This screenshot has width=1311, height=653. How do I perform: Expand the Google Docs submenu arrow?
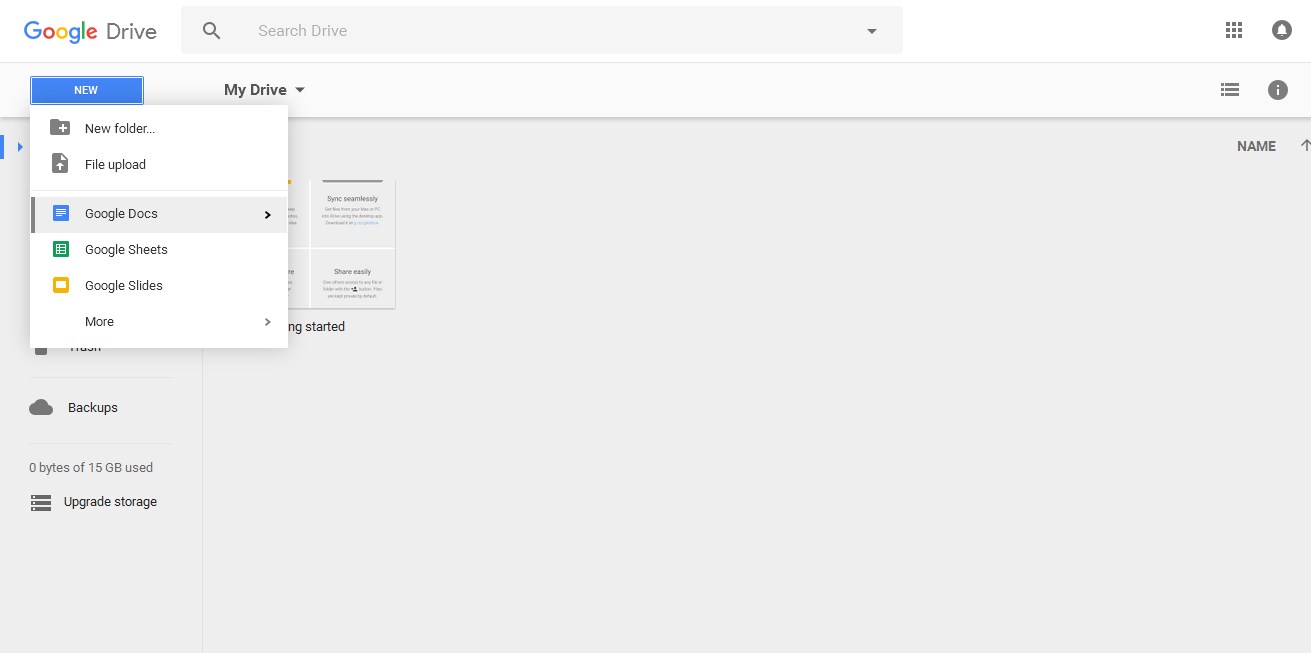[x=267, y=214]
